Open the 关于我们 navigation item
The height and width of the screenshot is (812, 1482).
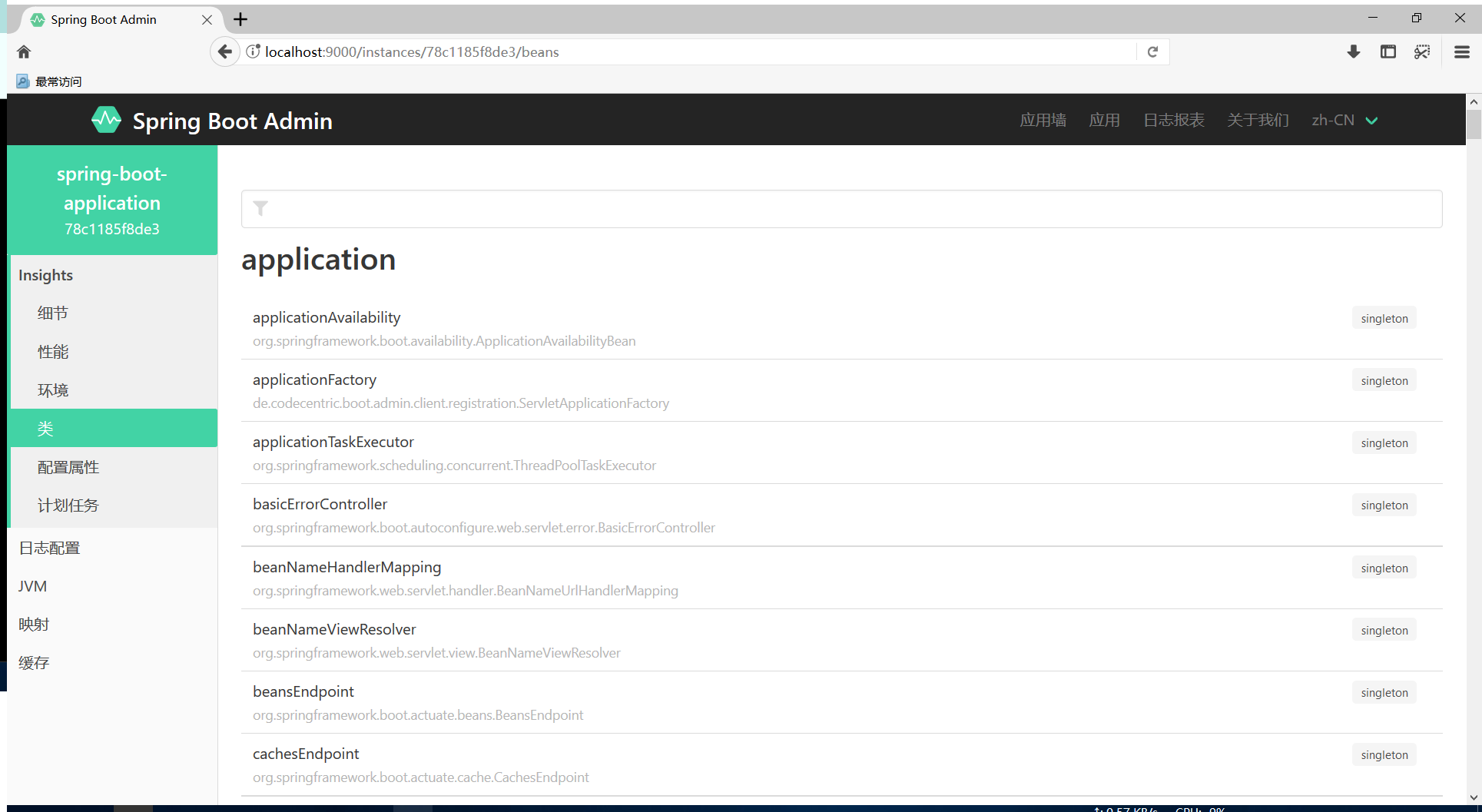pyautogui.click(x=1258, y=120)
